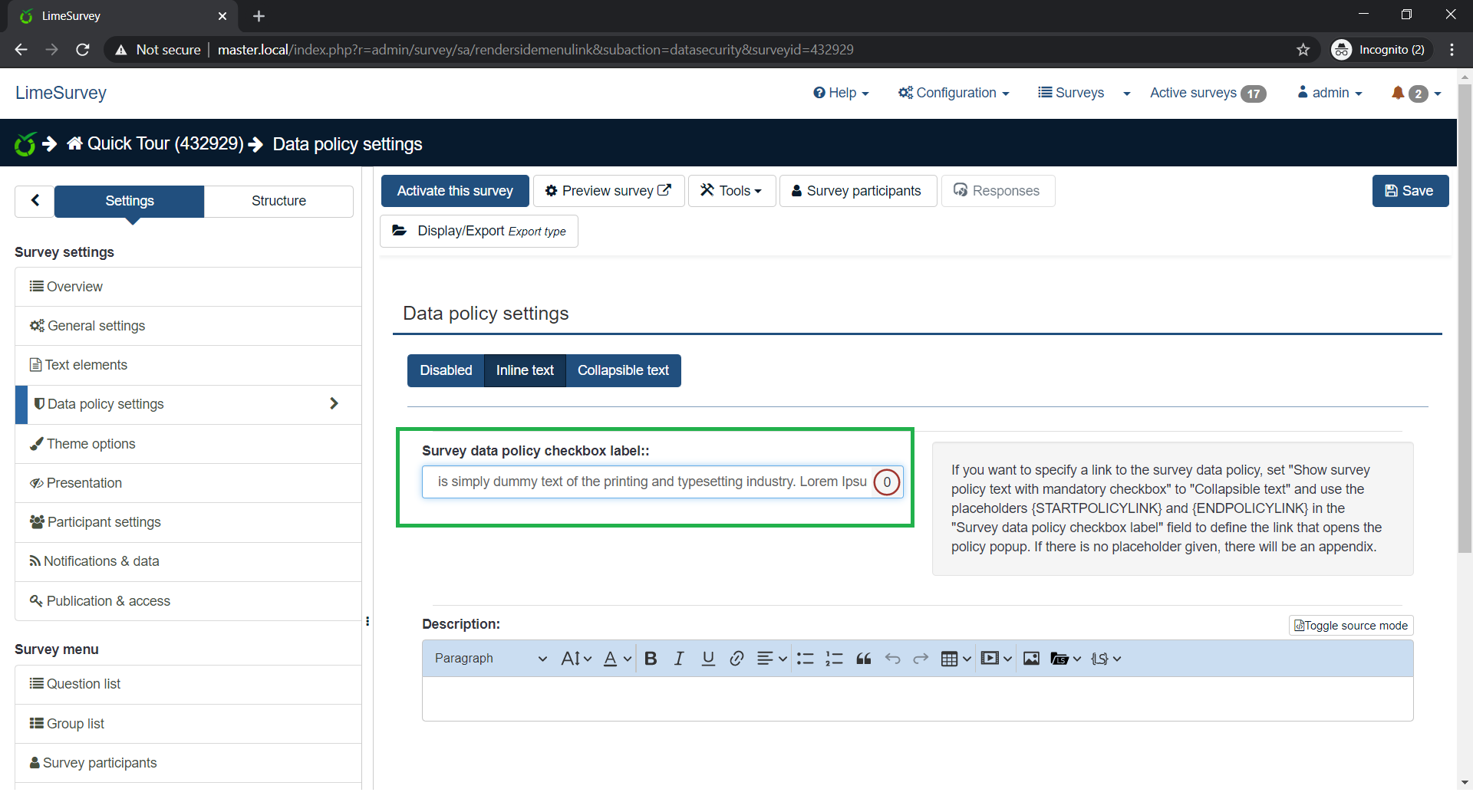The width and height of the screenshot is (1473, 812).
Task: Click the browser address bar URL
Action: pos(535,50)
